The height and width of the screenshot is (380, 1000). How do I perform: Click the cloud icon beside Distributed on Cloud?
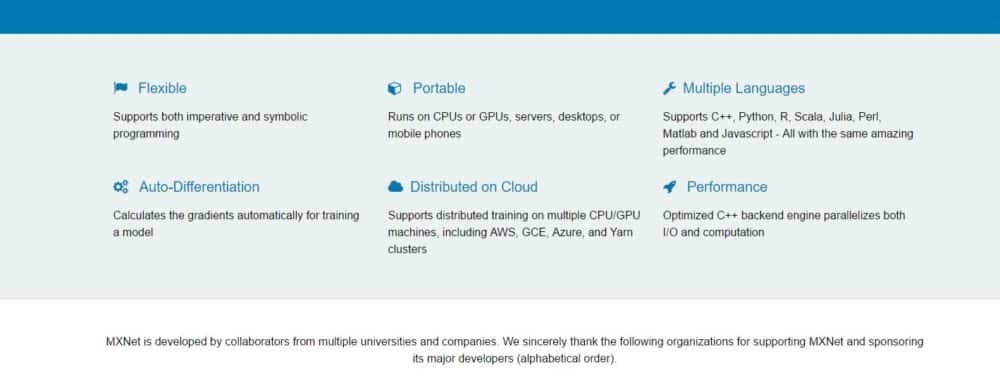[x=395, y=187]
